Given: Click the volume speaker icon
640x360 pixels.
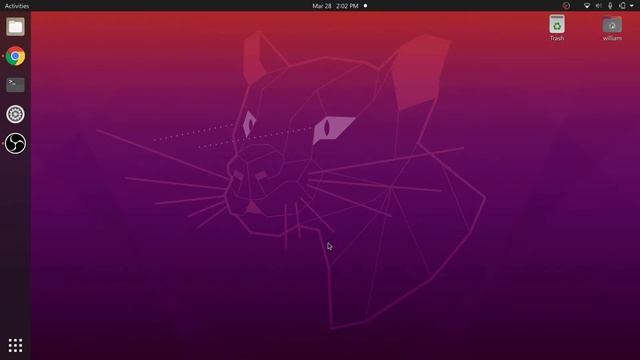Looking at the screenshot, I should [598, 6].
